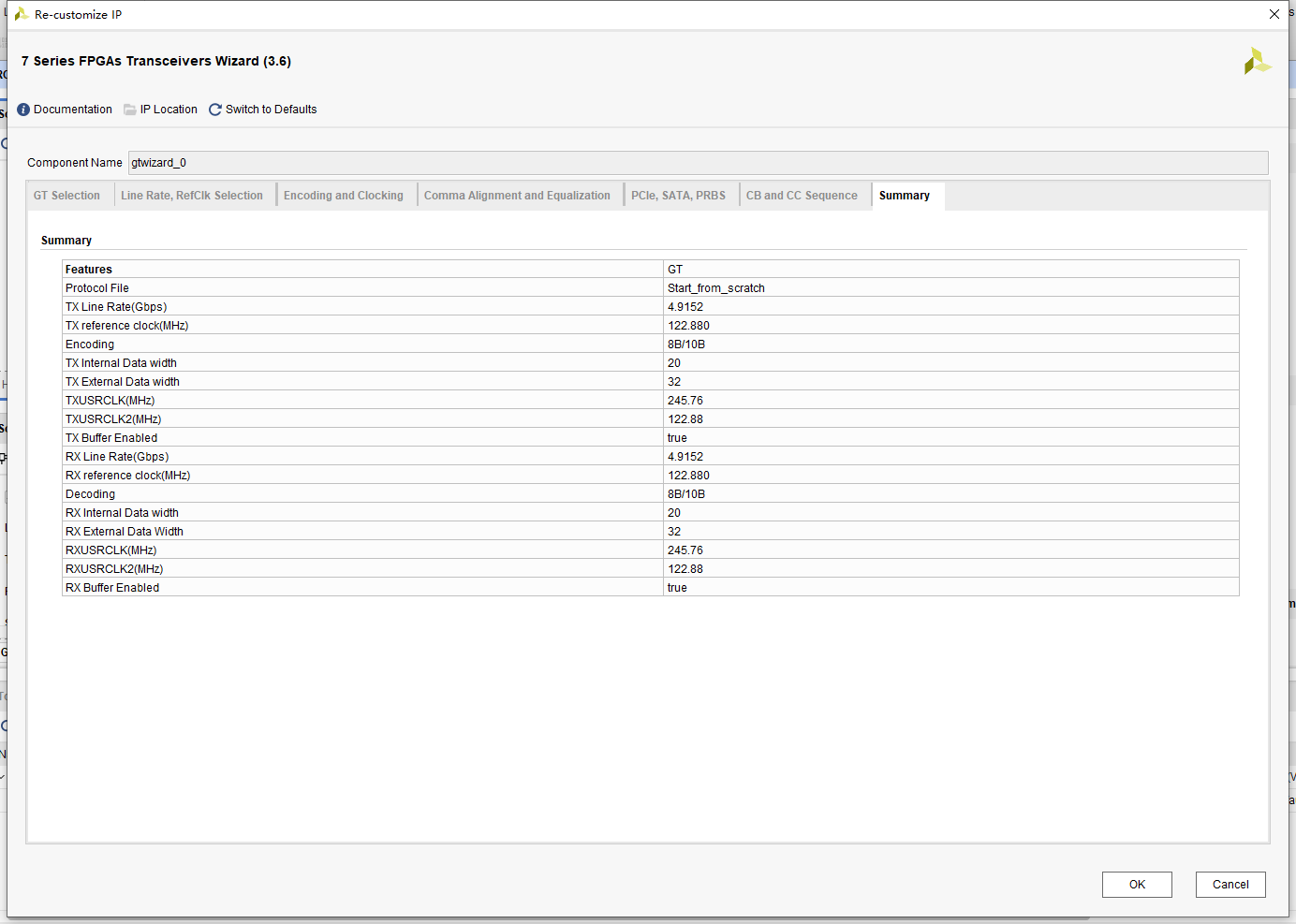Select RX Buffer Enabled row label
Viewport: 1296px width, 924px height.
point(112,588)
